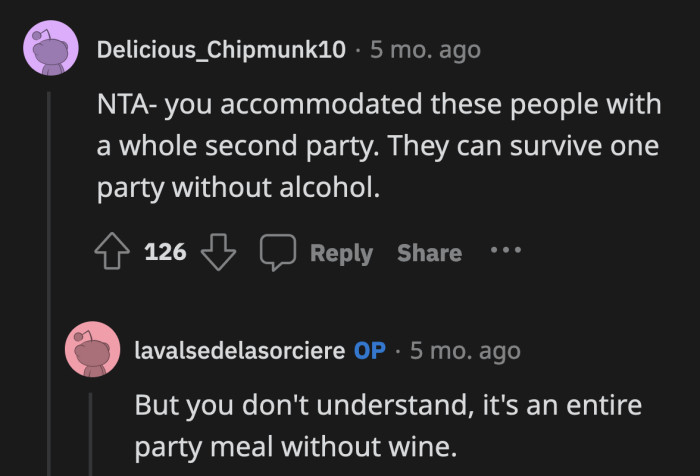Screen dimensions: 700x476
Task: Share the Delicious_Chipmunk10 comment
Action: [429, 253]
